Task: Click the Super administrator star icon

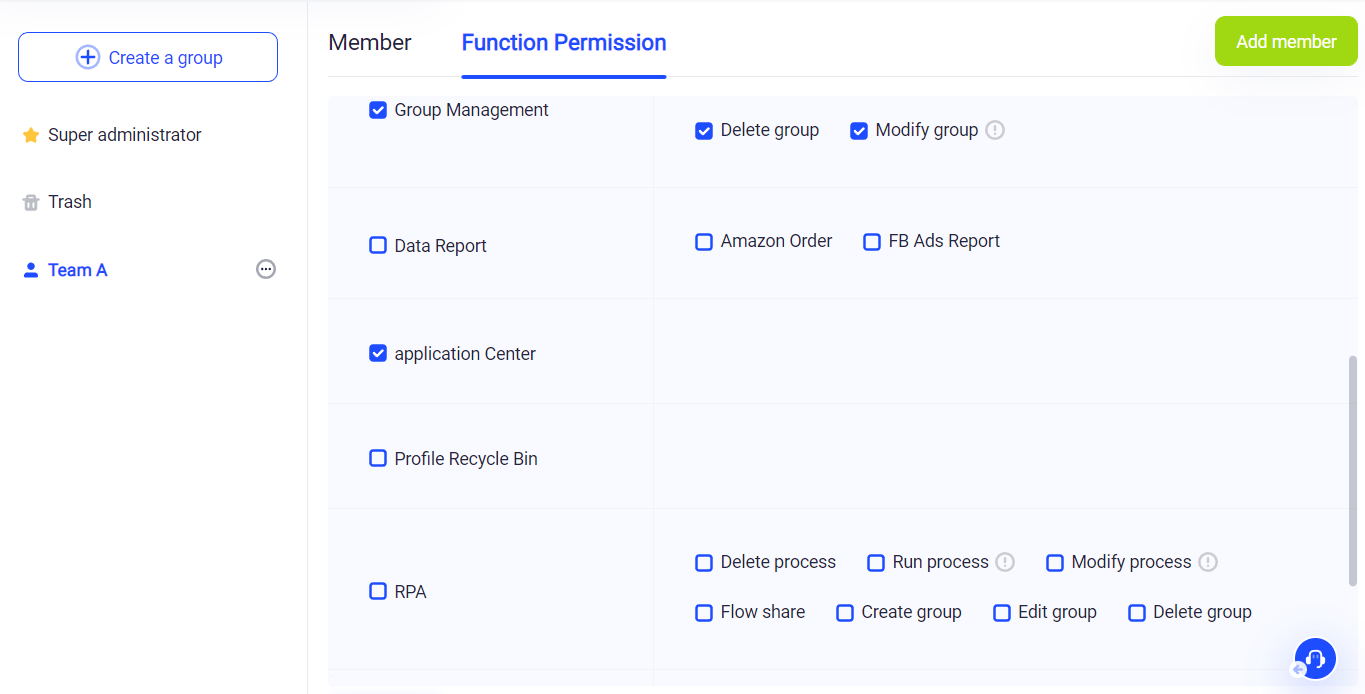Action: [31, 135]
